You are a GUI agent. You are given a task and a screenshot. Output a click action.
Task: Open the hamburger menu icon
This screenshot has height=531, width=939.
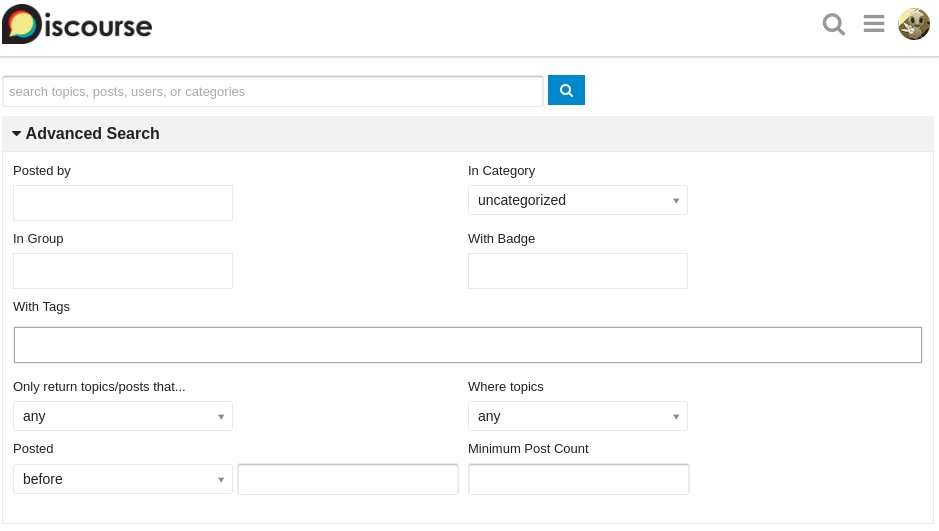click(874, 24)
